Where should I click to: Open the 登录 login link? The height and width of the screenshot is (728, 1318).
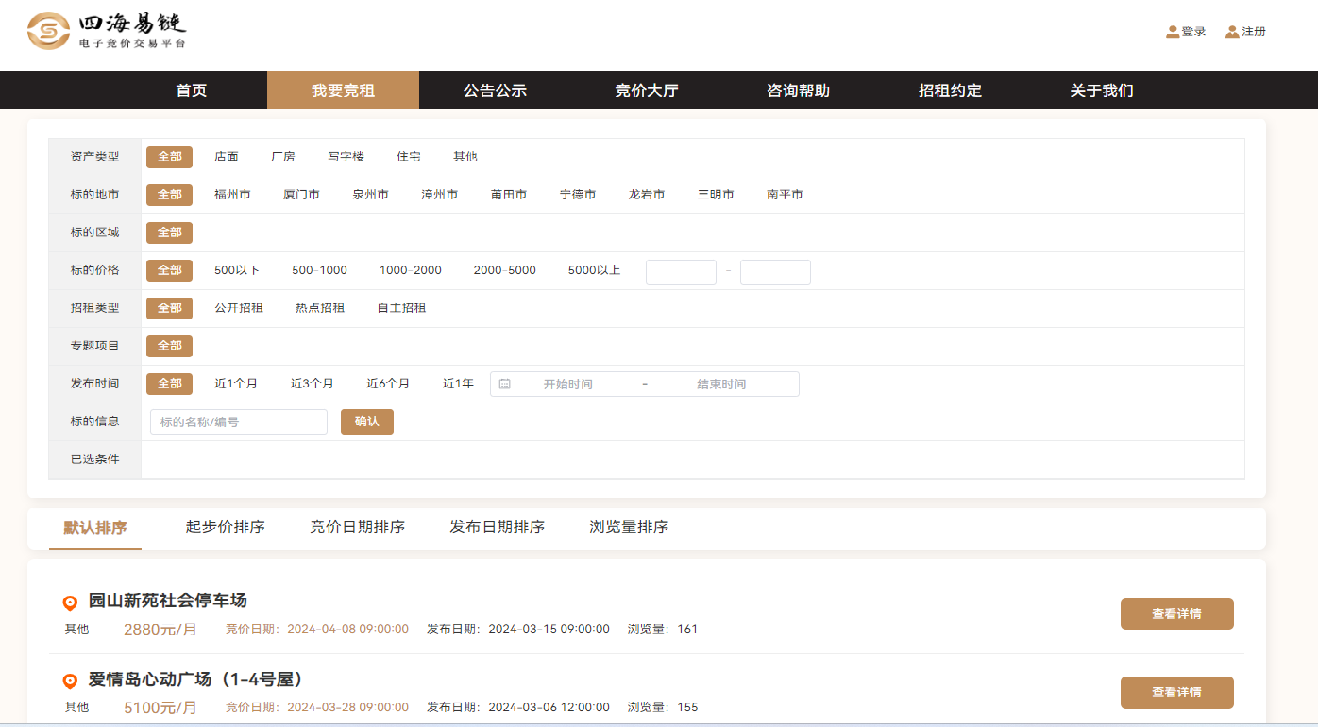1194,32
